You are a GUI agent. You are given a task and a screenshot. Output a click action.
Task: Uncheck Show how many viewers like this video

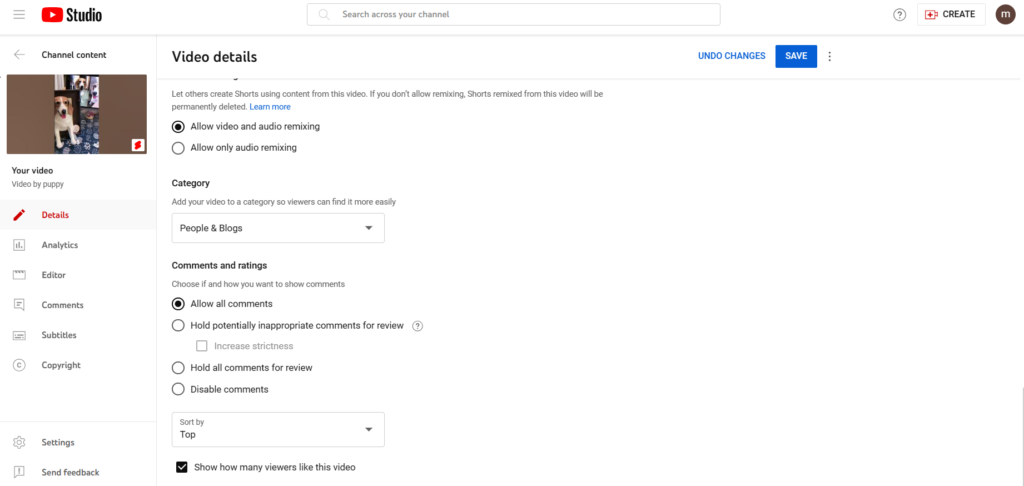[182, 467]
